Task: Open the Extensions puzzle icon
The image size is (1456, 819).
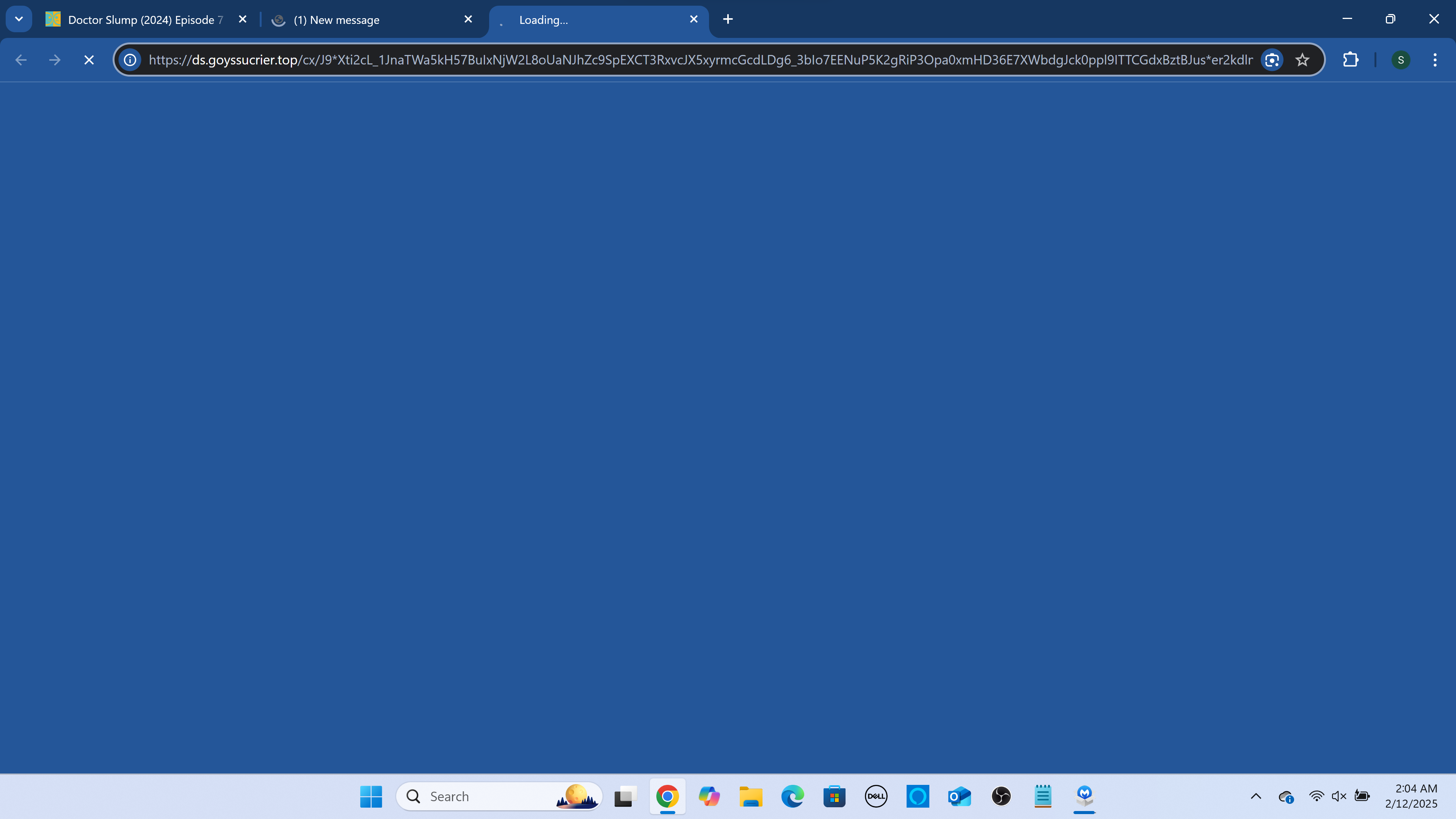Action: click(1350, 60)
